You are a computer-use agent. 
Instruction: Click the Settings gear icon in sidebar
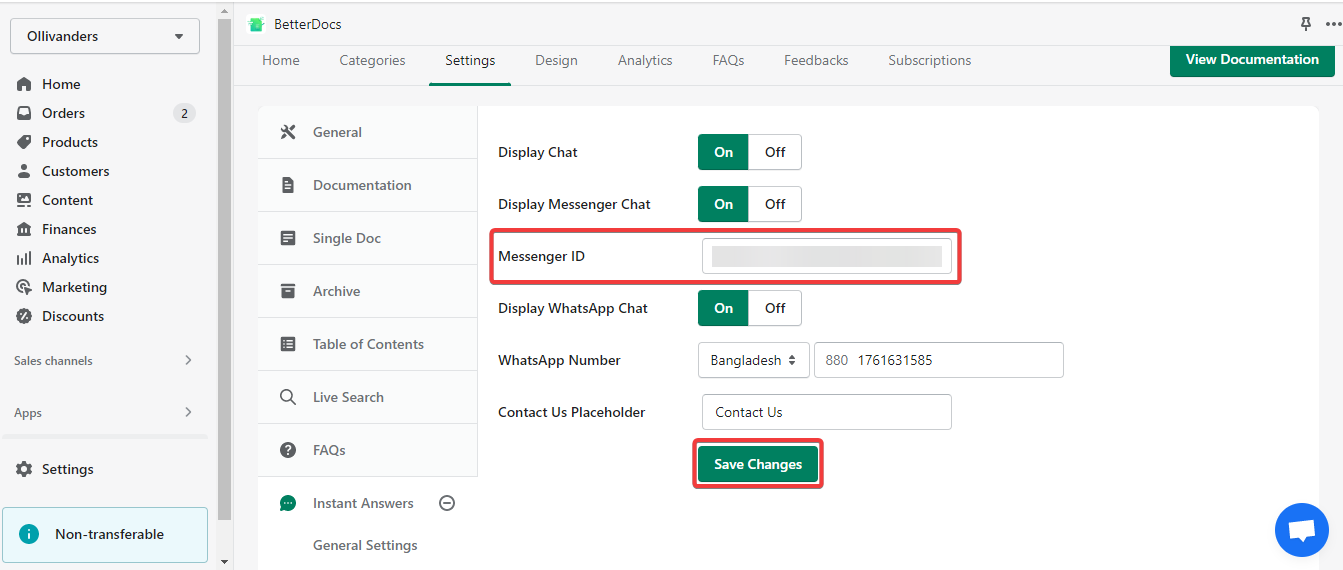(x=24, y=469)
